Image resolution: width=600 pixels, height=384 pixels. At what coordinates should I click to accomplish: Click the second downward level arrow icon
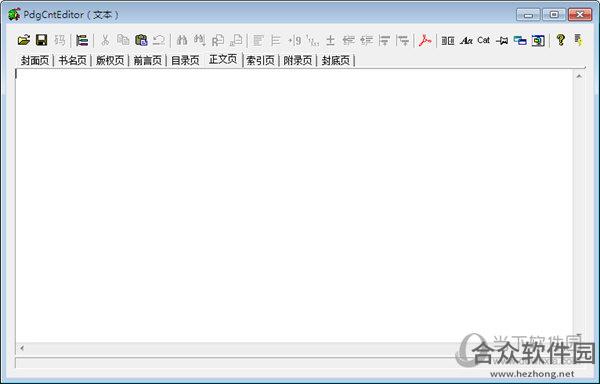(403, 40)
